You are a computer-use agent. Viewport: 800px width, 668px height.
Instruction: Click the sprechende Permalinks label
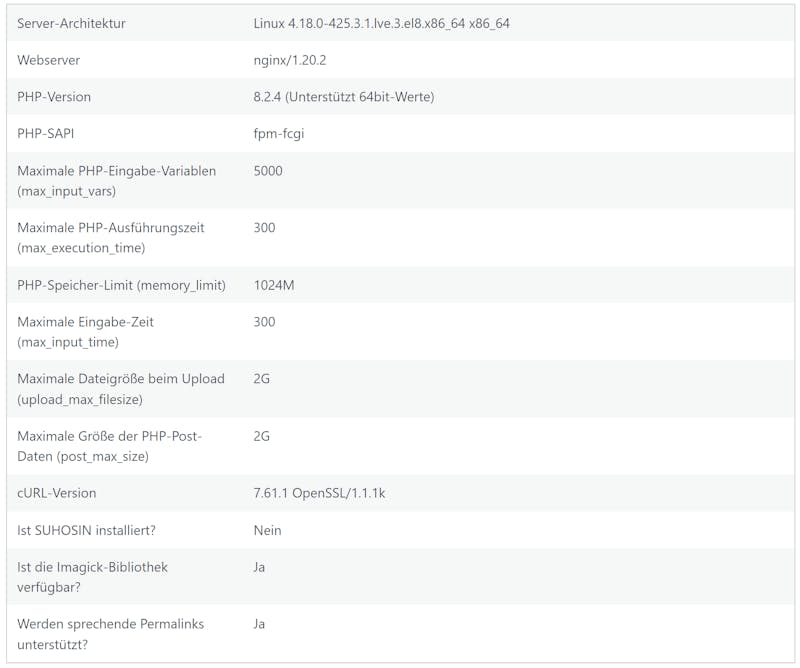click(x=110, y=634)
